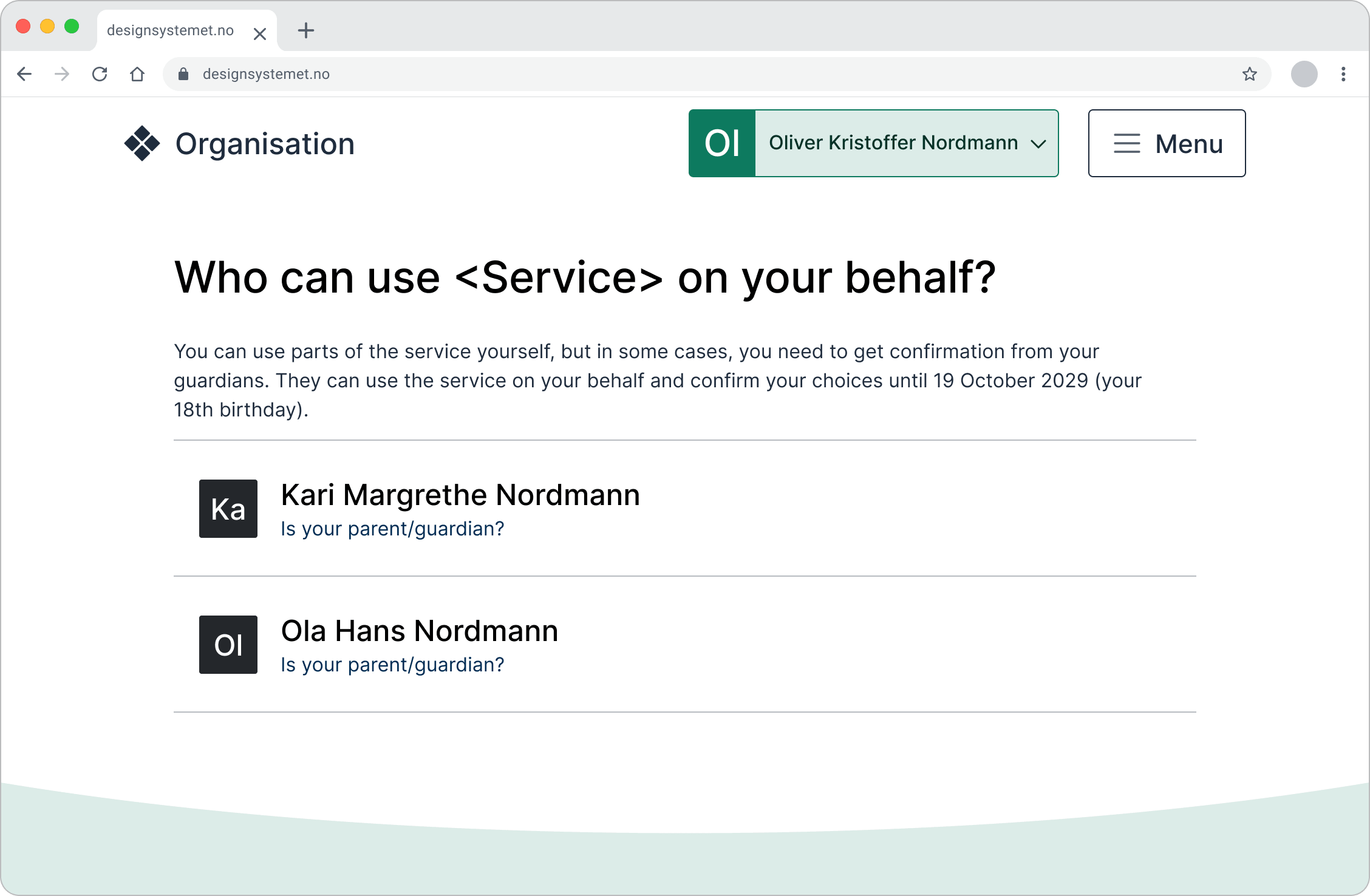Reload the page with the refresh icon

pyautogui.click(x=100, y=74)
